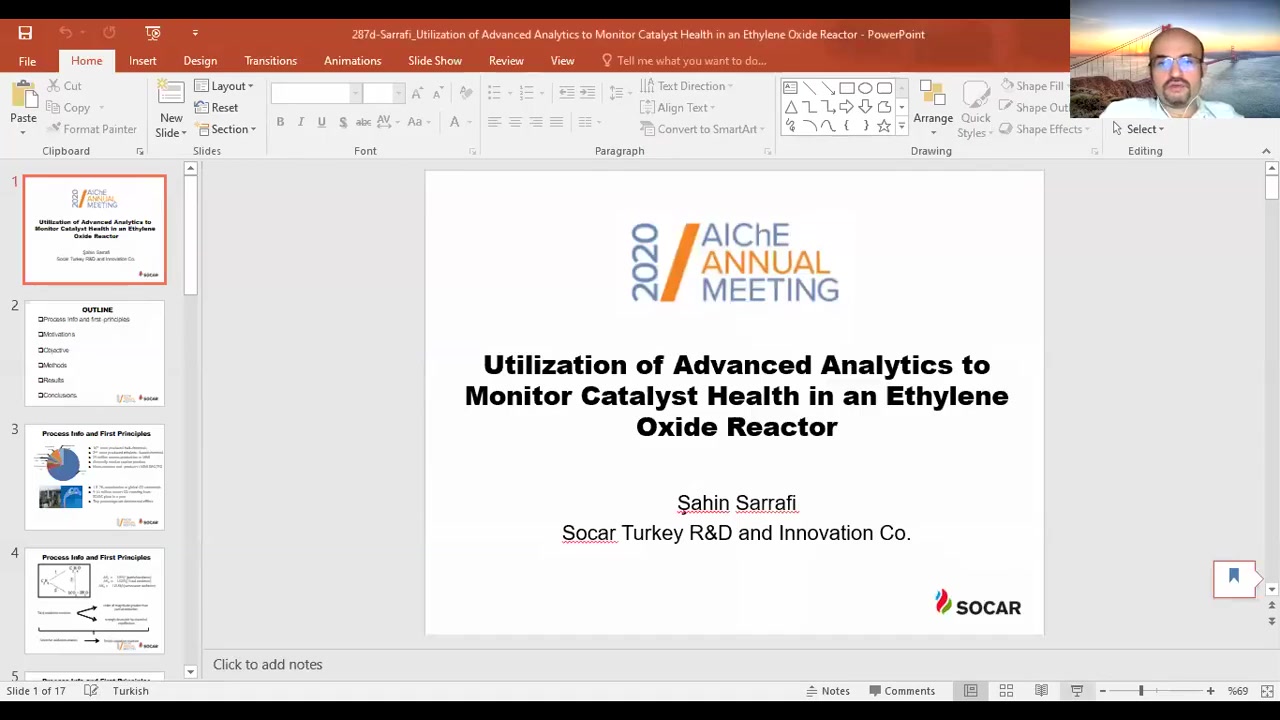The height and width of the screenshot is (720, 1280).
Task: Click the Arrange objects button
Action: pos(933,108)
